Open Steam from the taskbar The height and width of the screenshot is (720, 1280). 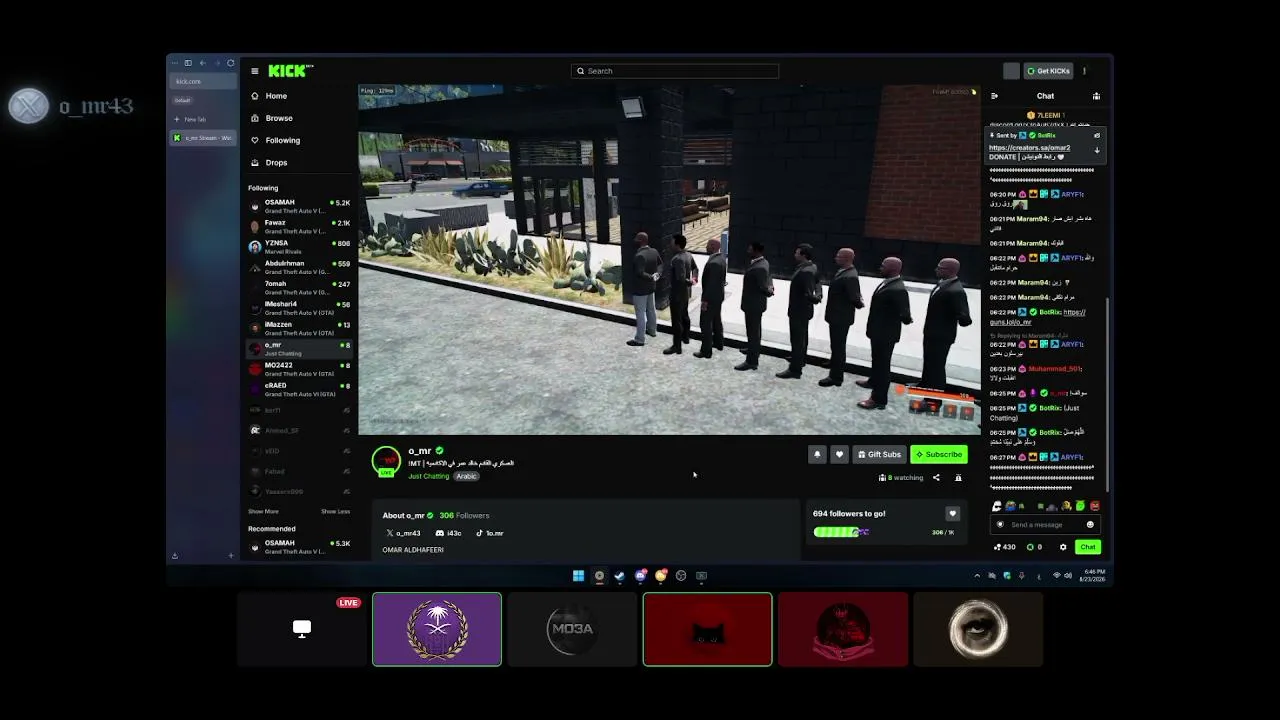coord(620,575)
